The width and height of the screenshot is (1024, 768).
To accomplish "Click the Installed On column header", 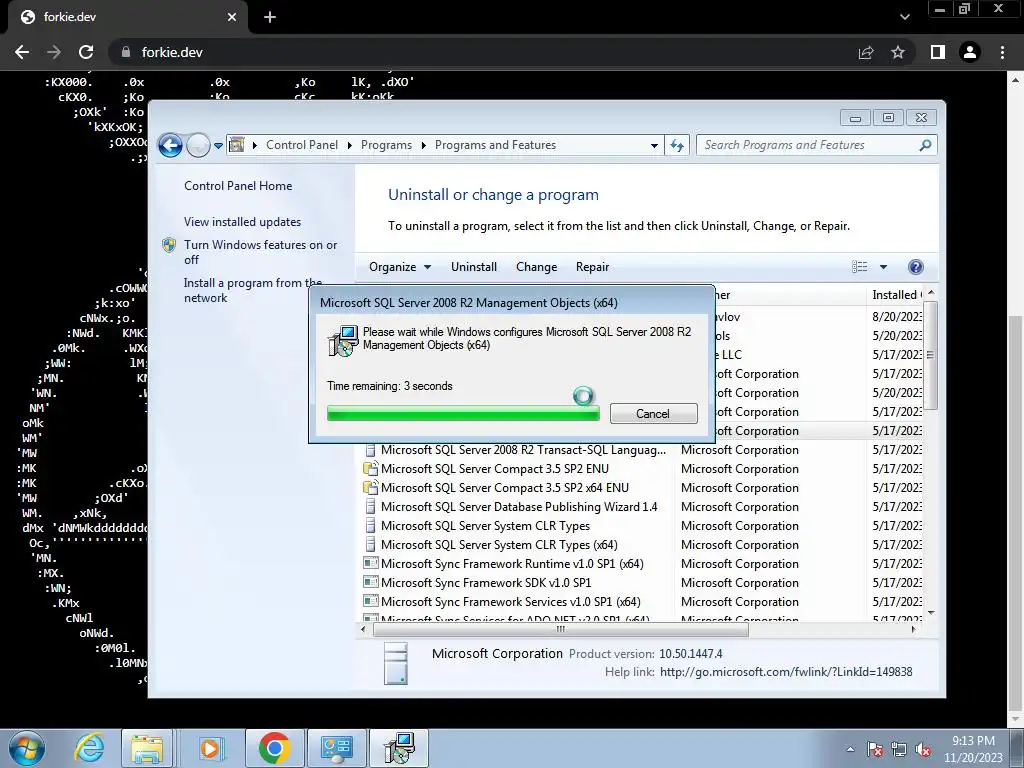I will pos(896,295).
